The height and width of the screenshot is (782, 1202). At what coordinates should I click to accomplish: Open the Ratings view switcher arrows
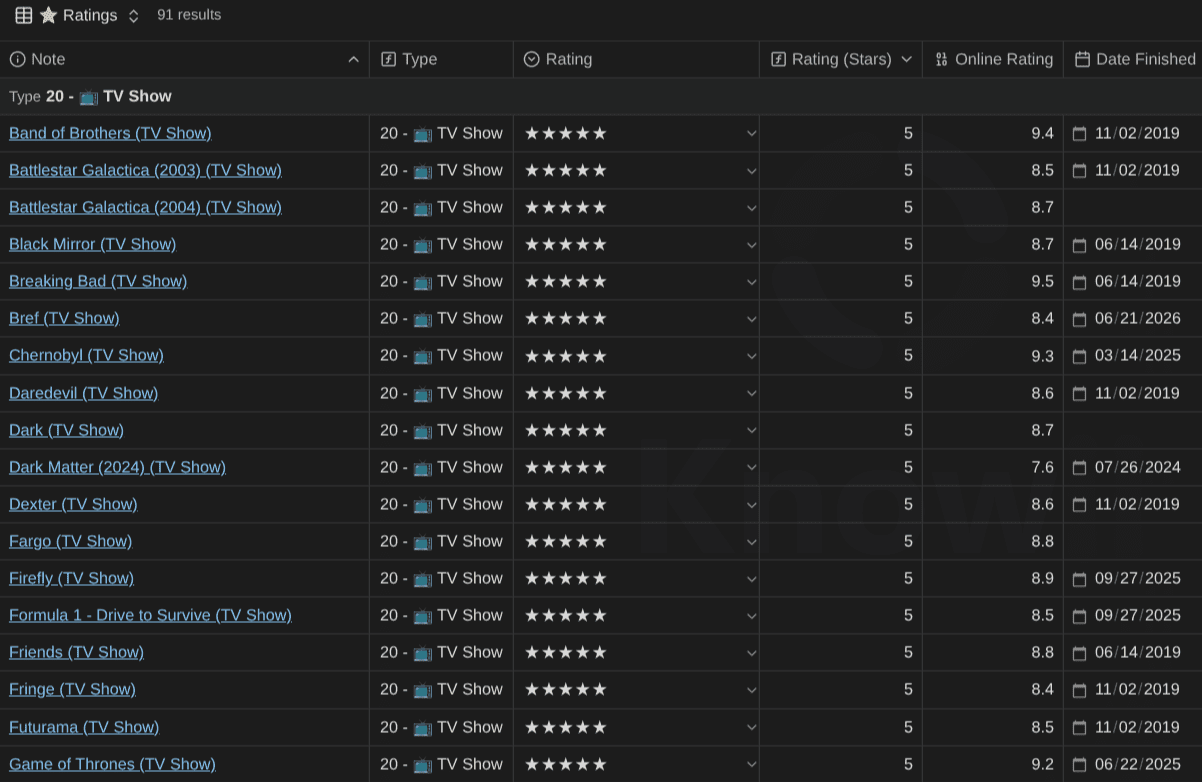click(x=134, y=16)
